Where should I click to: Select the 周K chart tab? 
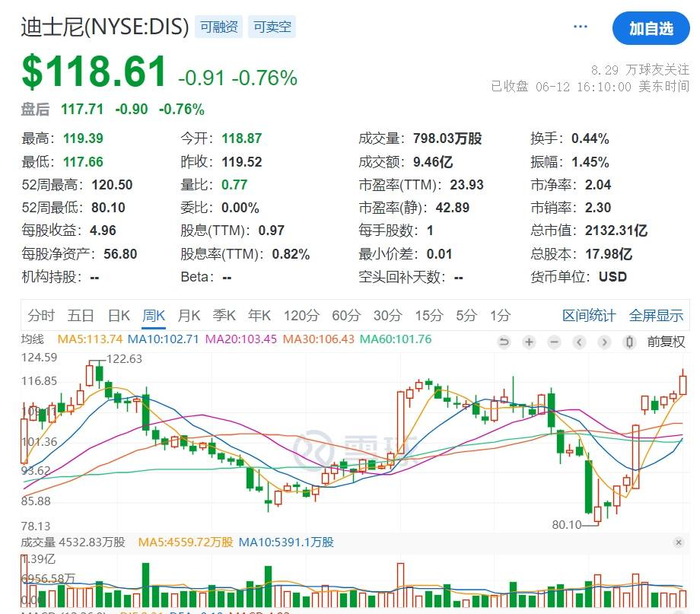tap(154, 315)
